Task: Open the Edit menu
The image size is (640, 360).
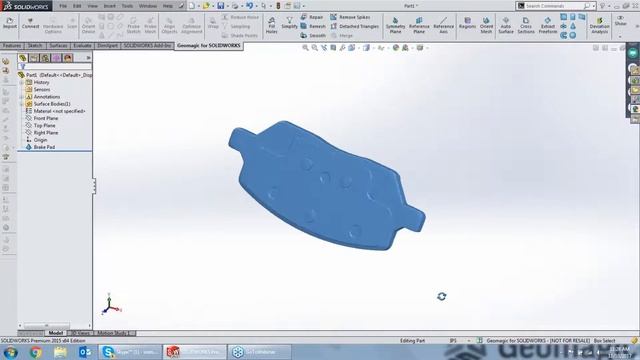Action: 77,6
